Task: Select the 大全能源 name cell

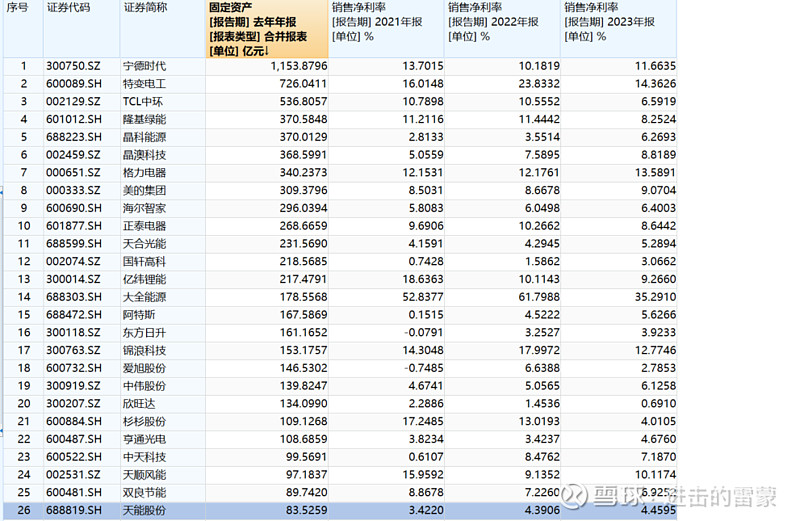Action: pyautogui.click(x=144, y=297)
